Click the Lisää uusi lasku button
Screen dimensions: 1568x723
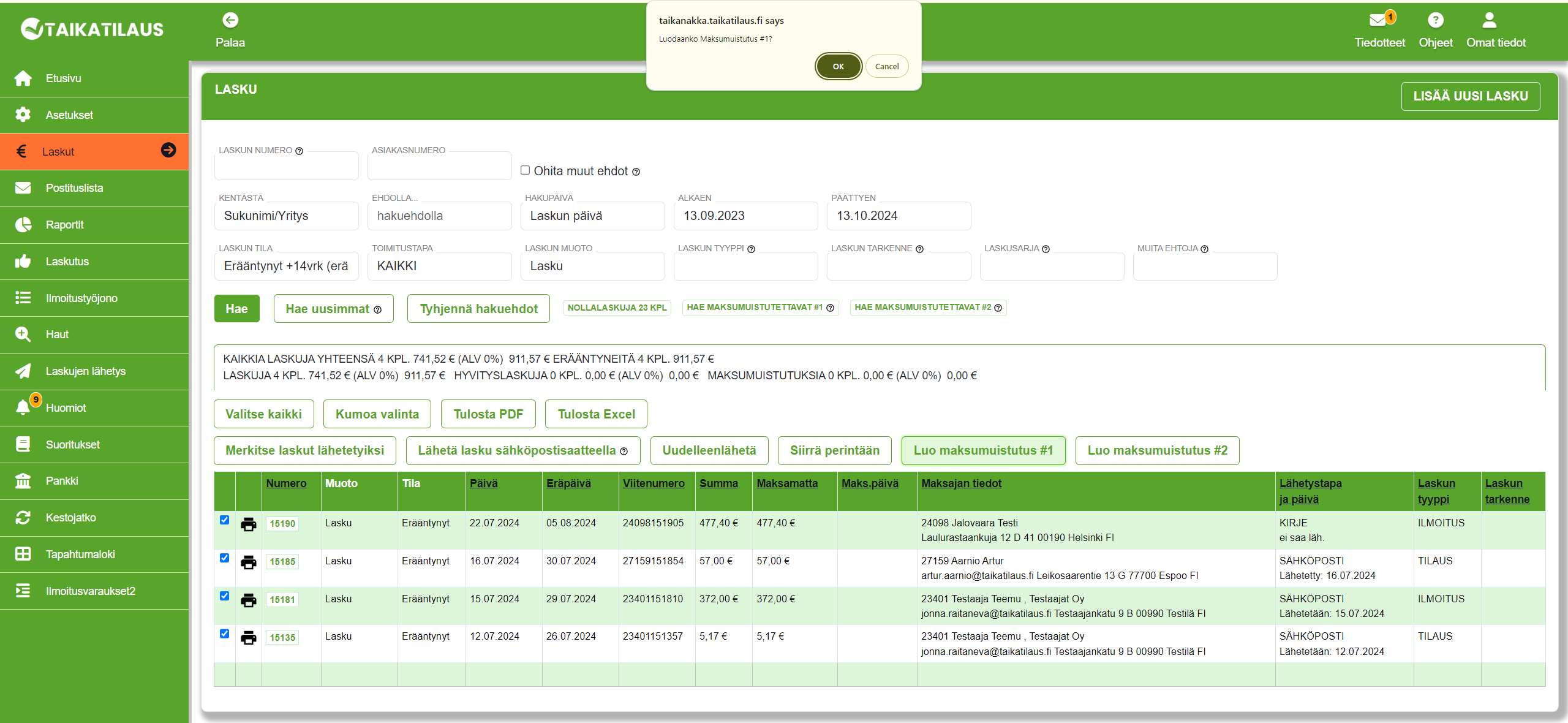[x=1470, y=96]
